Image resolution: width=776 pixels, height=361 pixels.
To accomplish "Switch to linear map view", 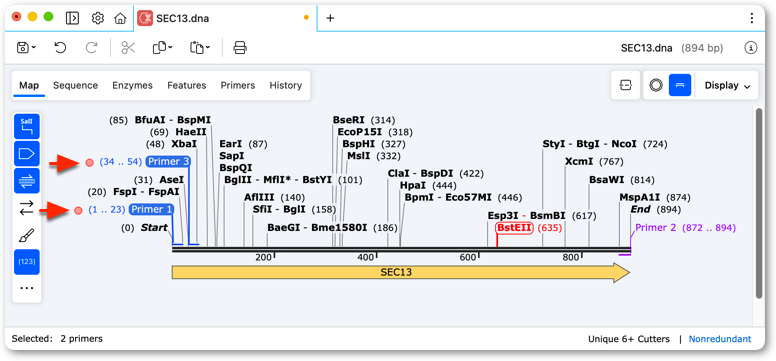I will click(680, 85).
